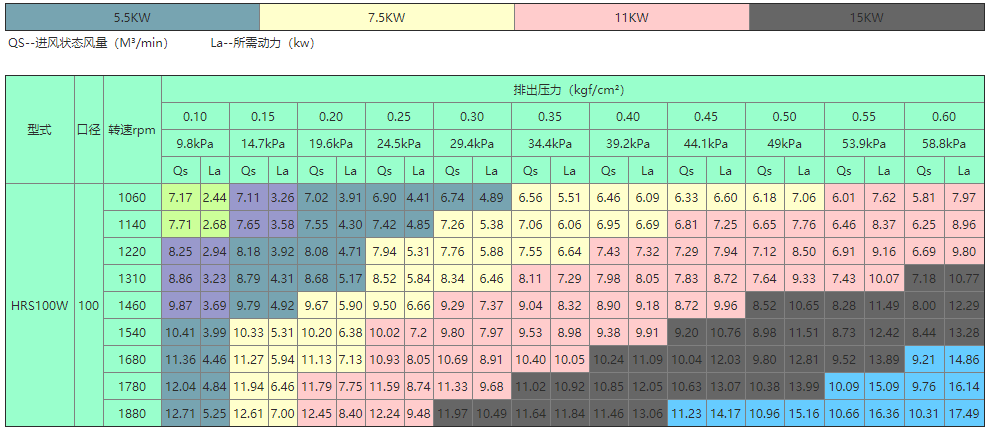Click the 排出压力 (kgf/cm²) header
The image size is (988, 431).
pyautogui.click(x=569, y=90)
